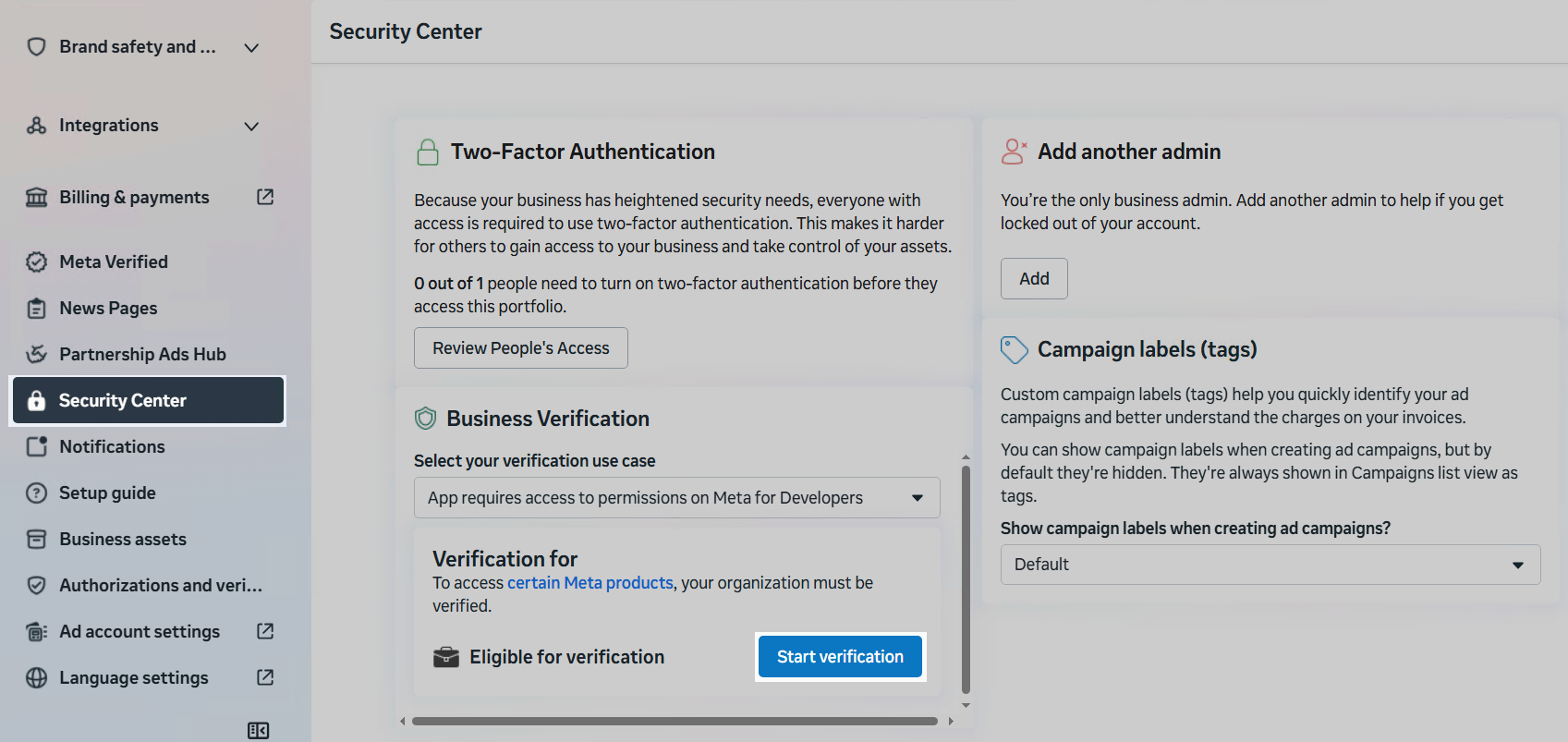1568x742 pixels.
Task: Click the Review People's Access button
Action: [520, 348]
